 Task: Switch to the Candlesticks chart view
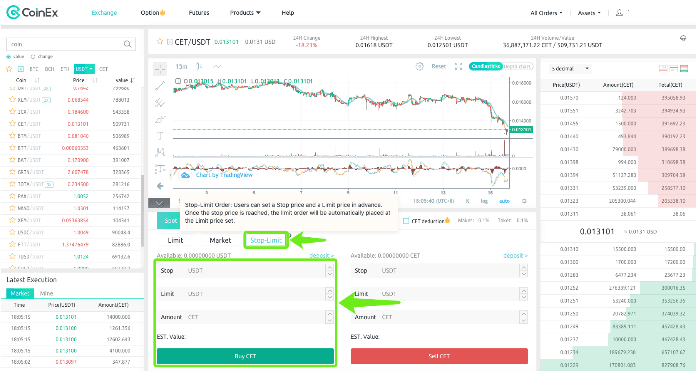point(486,66)
